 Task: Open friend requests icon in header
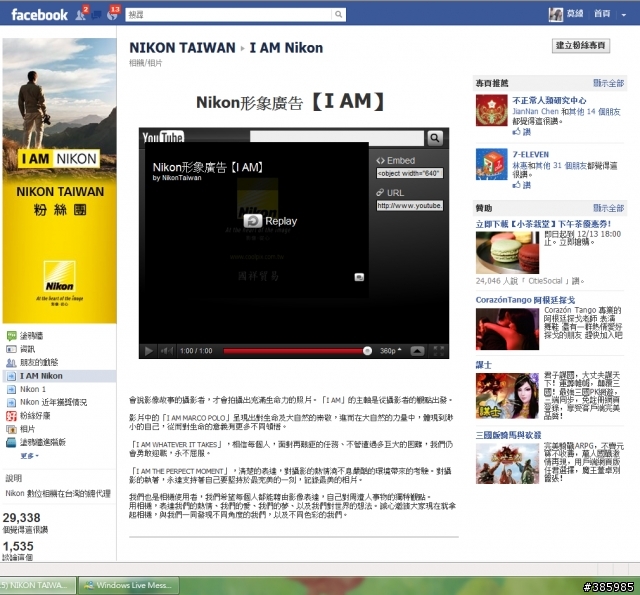point(81,15)
